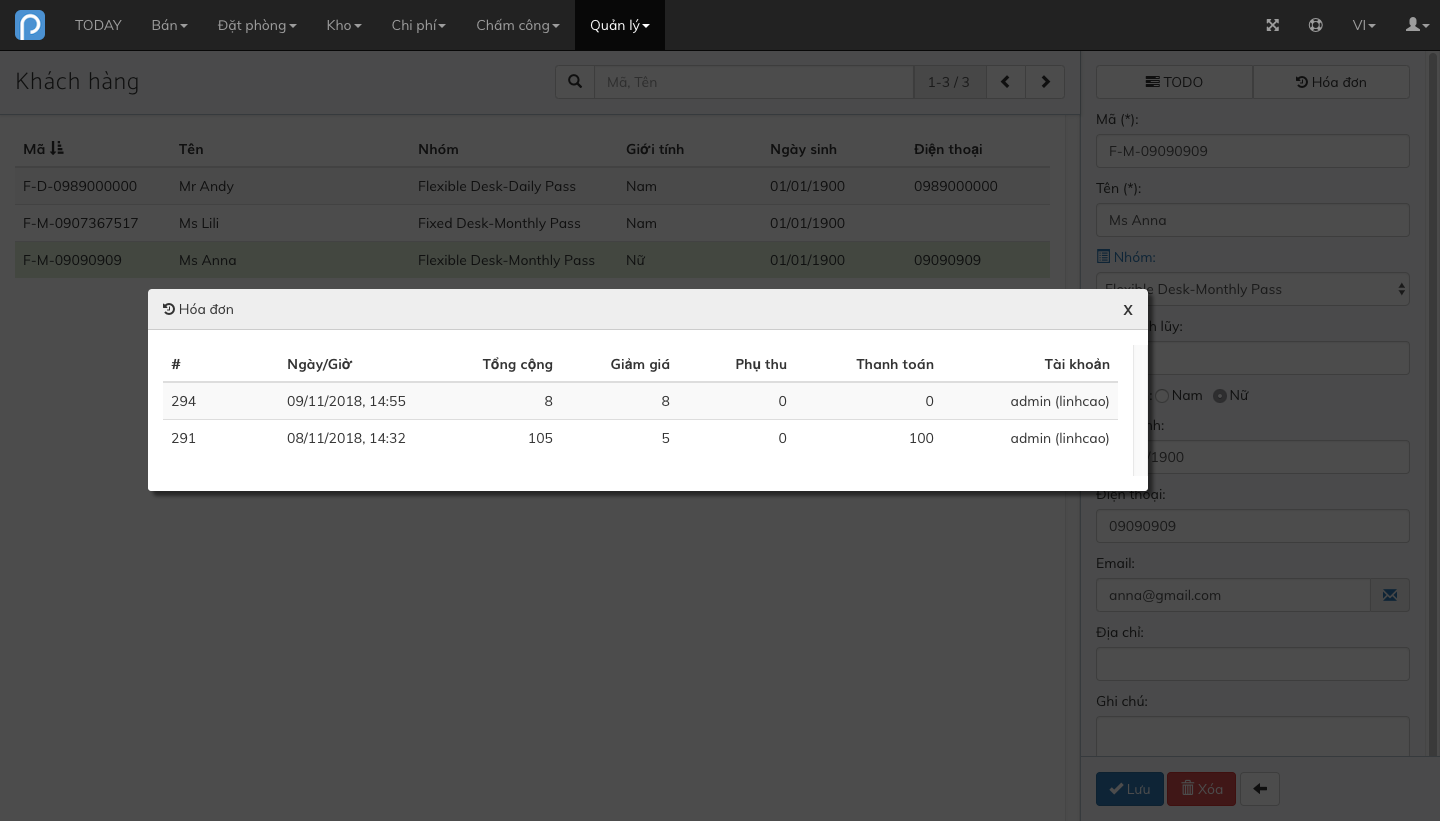Open the Đặt phòng menu
Image resolution: width=1440 pixels, height=821 pixels.
click(x=257, y=25)
